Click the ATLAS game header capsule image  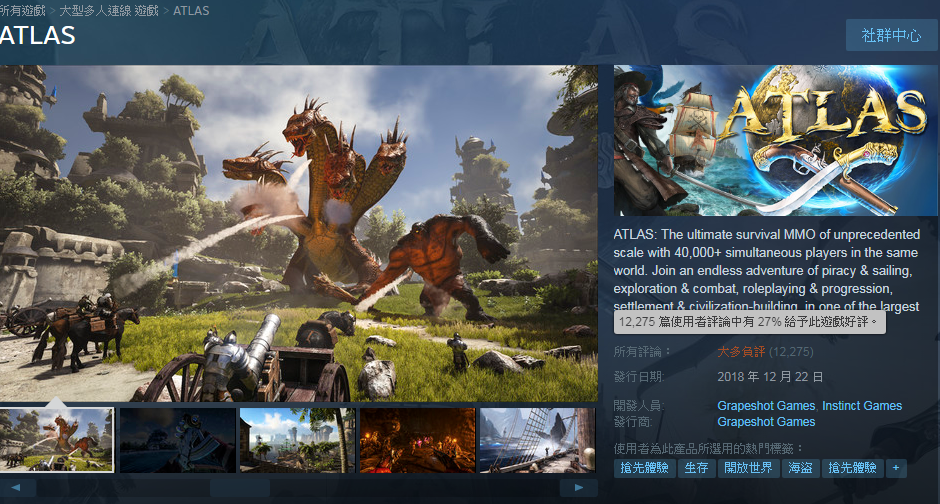(x=775, y=140)
